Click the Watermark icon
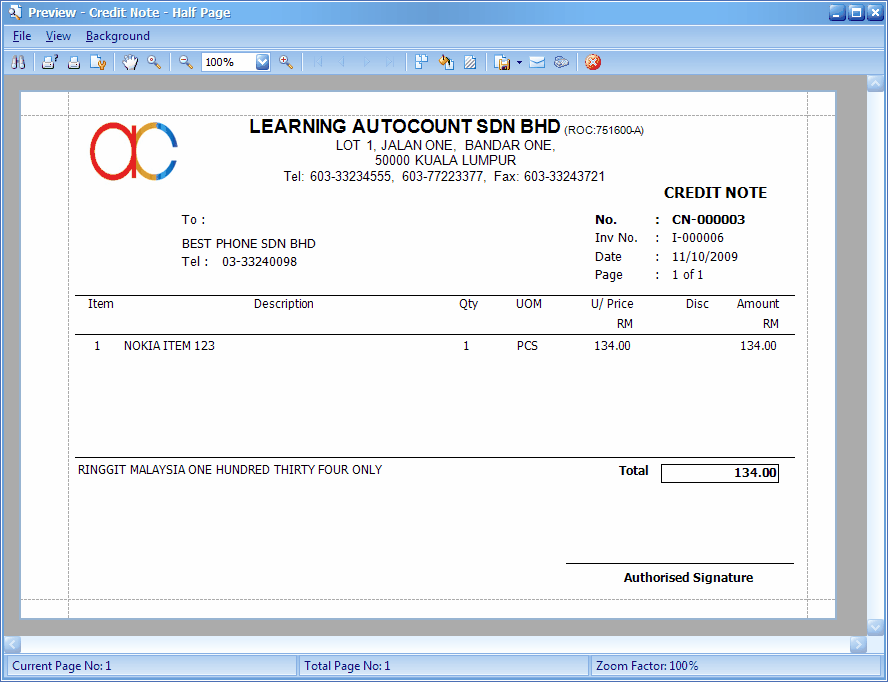888x682 pixels. click(x=470, y=62)
